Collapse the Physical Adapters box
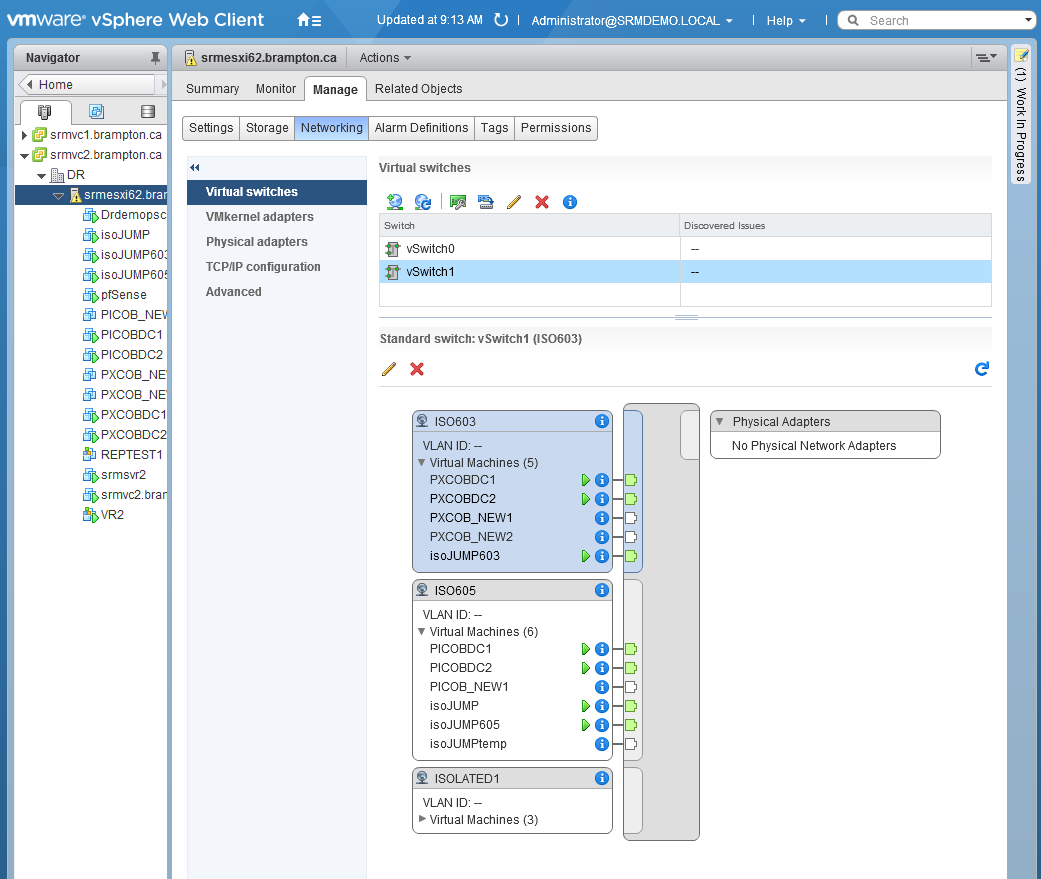Viewport: 1041px width, 879px height. tap(719, 421)
